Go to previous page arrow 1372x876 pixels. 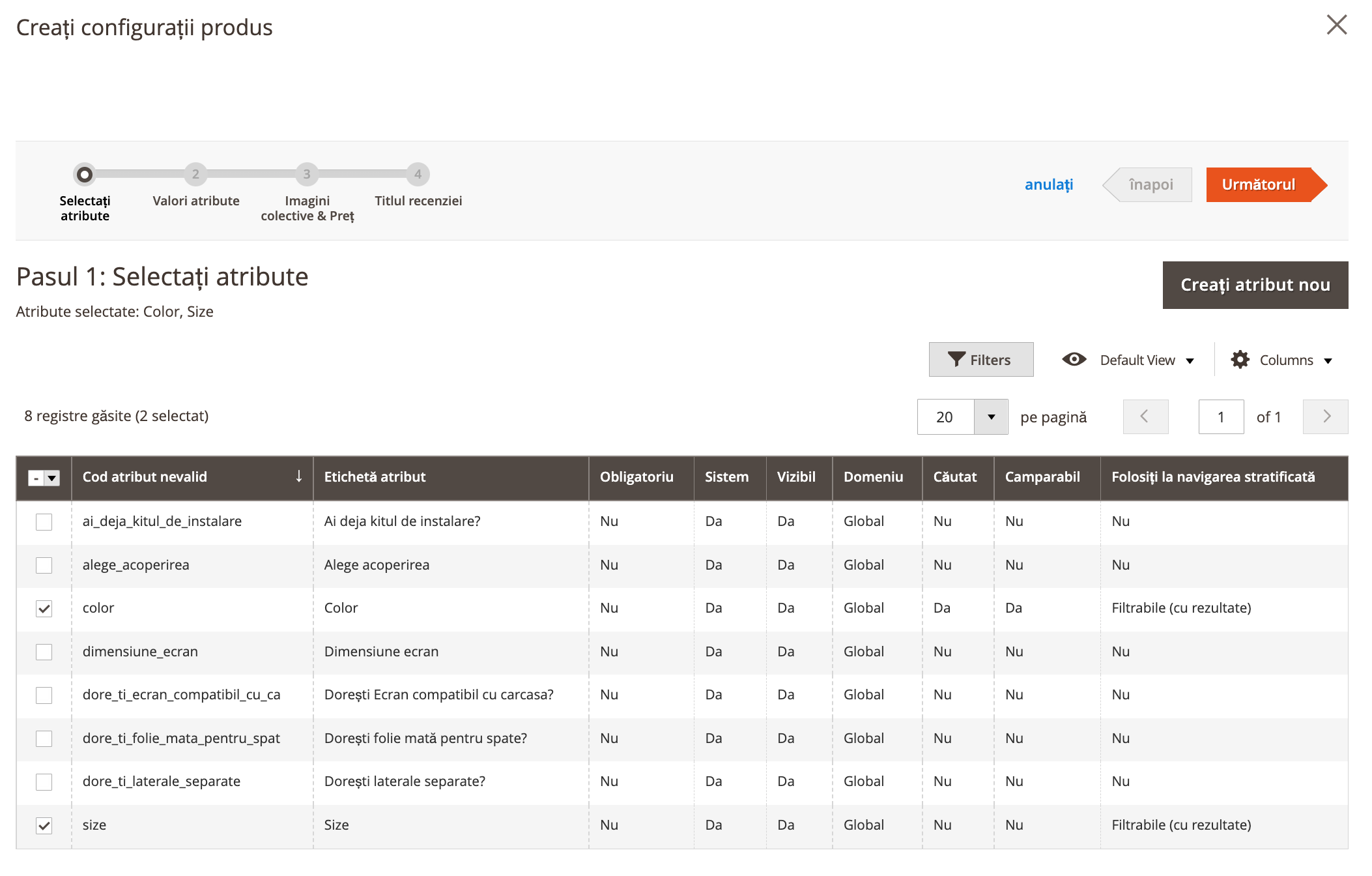tap(1145, 416)
